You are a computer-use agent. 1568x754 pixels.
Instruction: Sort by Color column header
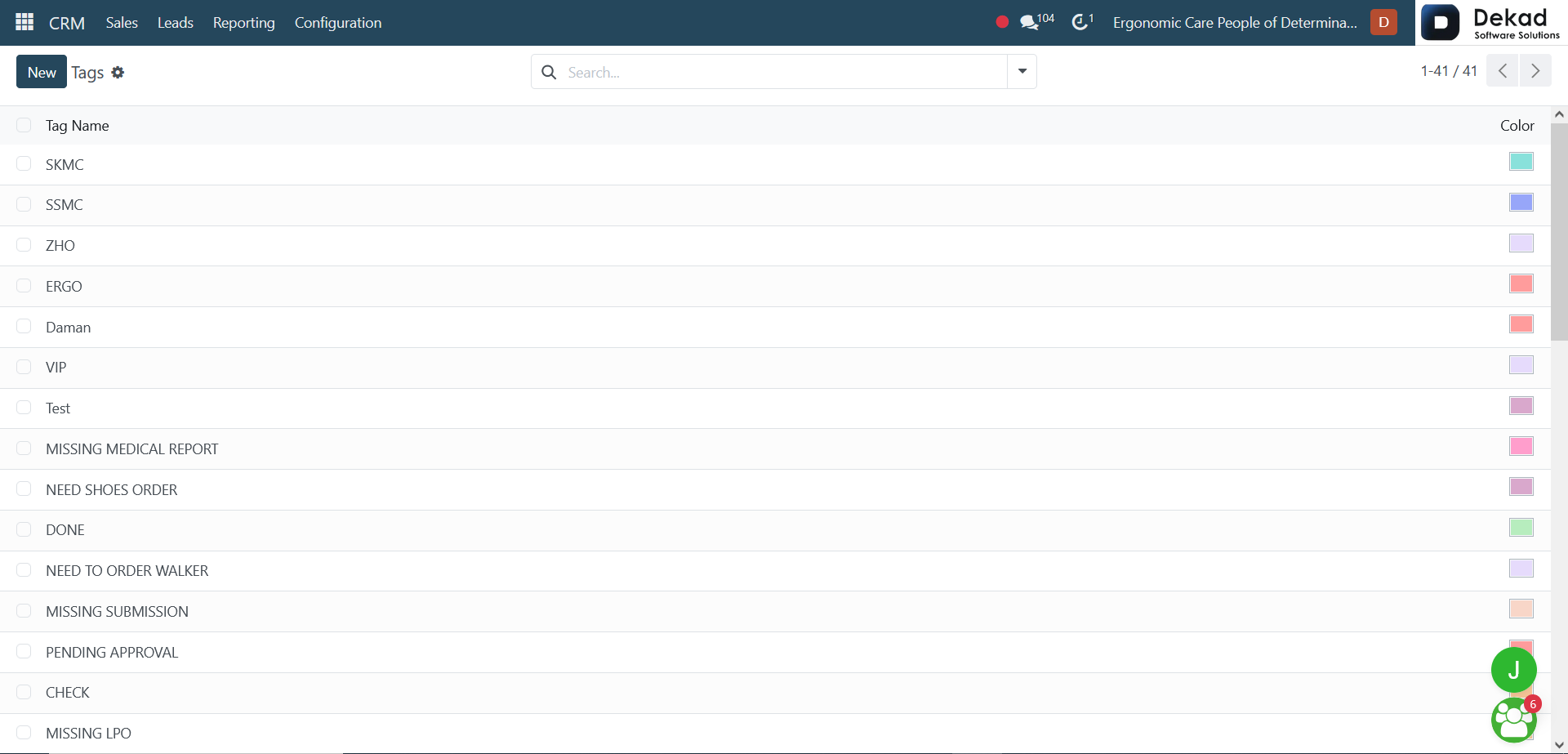click(x=1517, y=126)
